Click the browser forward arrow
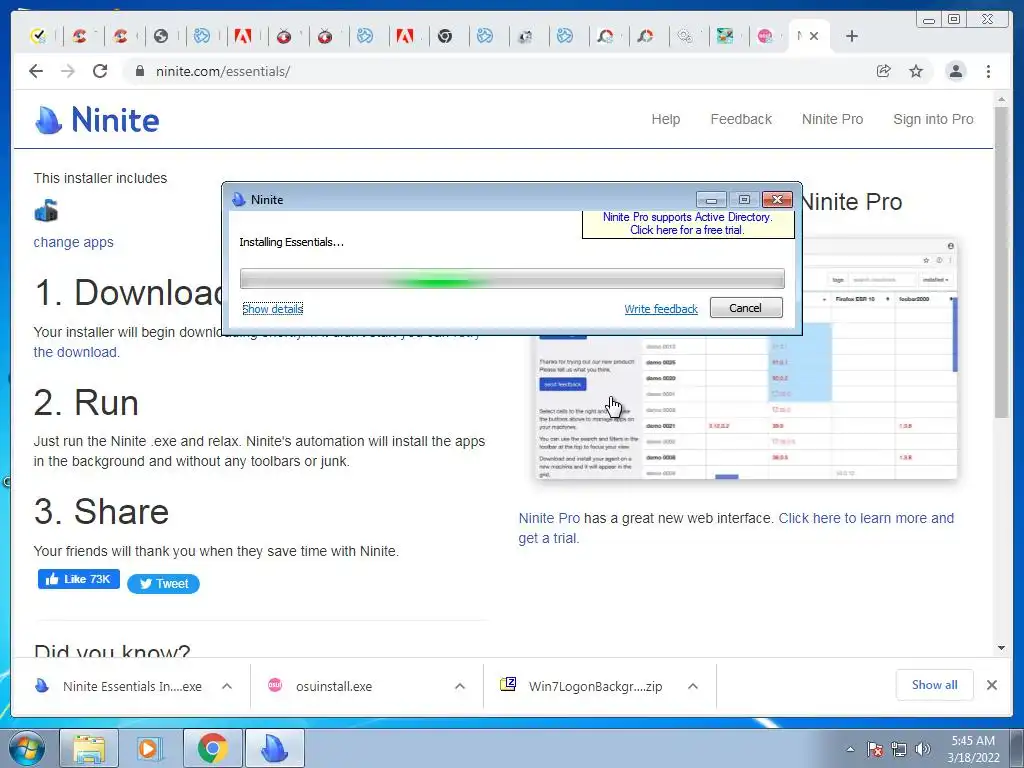This screenshot has width=1024, height=768. pyautogui.click(x=68, y=71)
